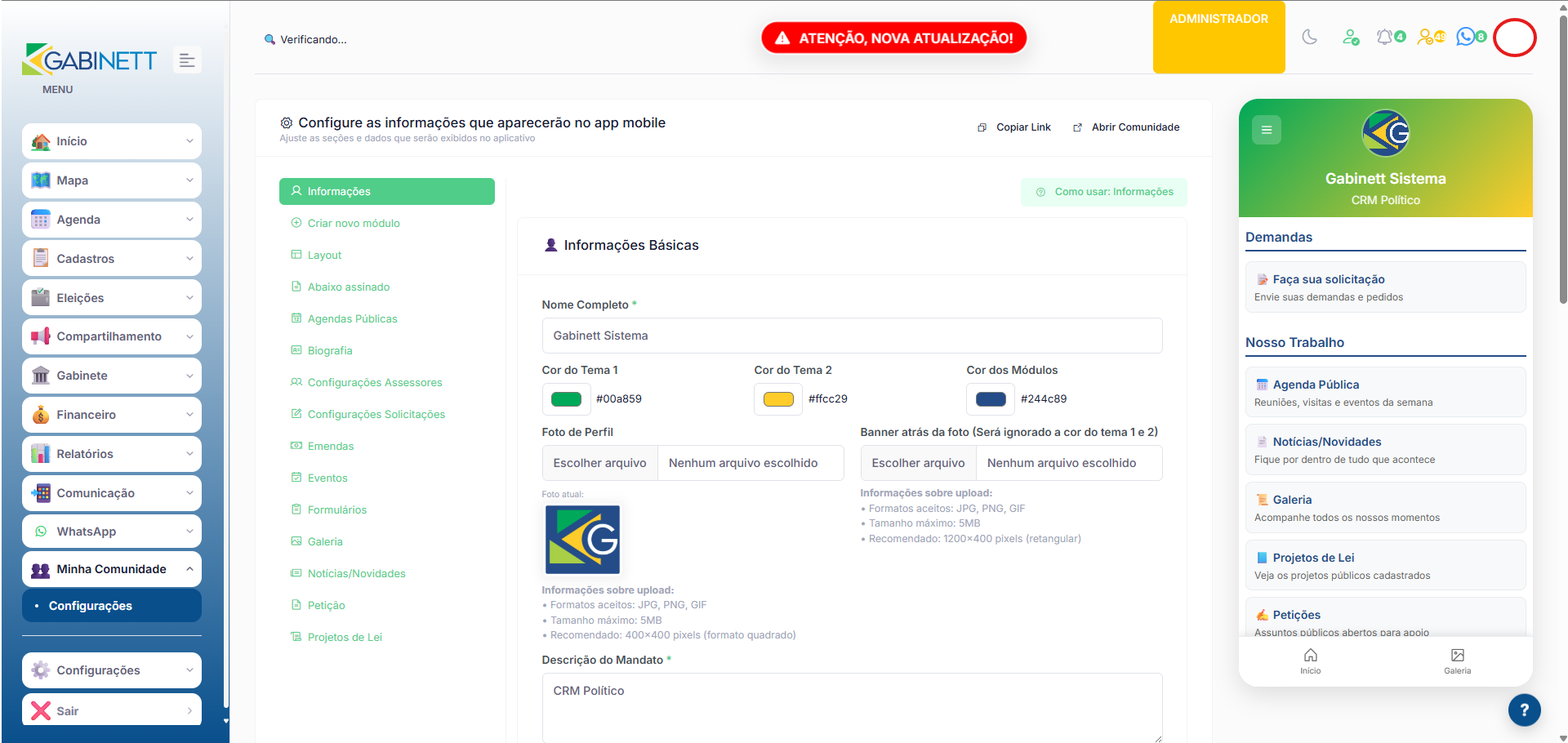Click the Gabinett logo
Image resolution: width=1568 pixels, height=743 pixels.
pyautogui.click(x=90, y=60)
